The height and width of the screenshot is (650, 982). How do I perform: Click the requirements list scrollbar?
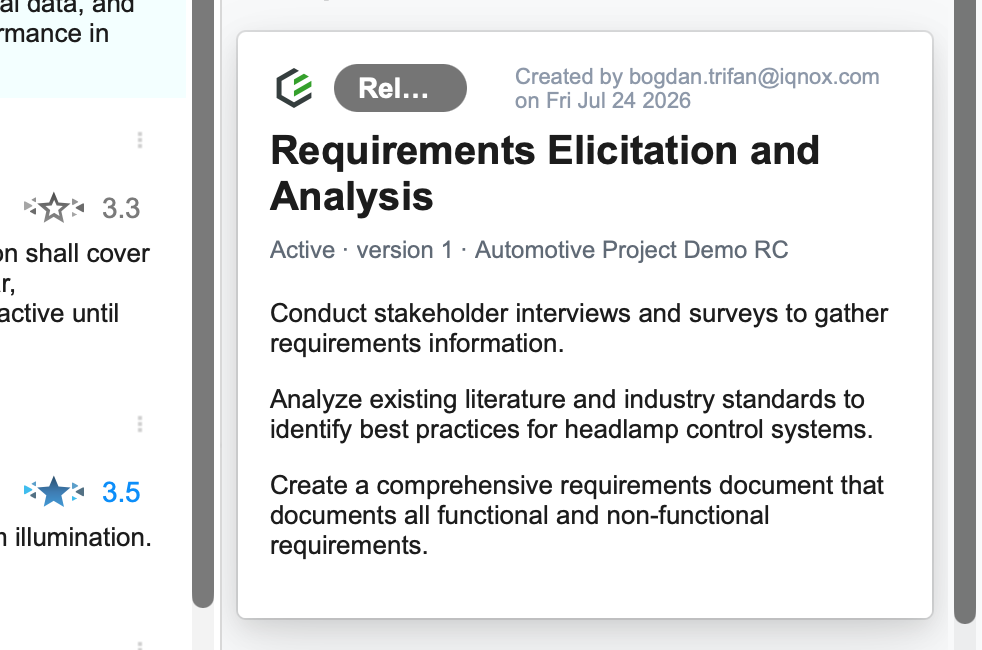tap(203, 304)
